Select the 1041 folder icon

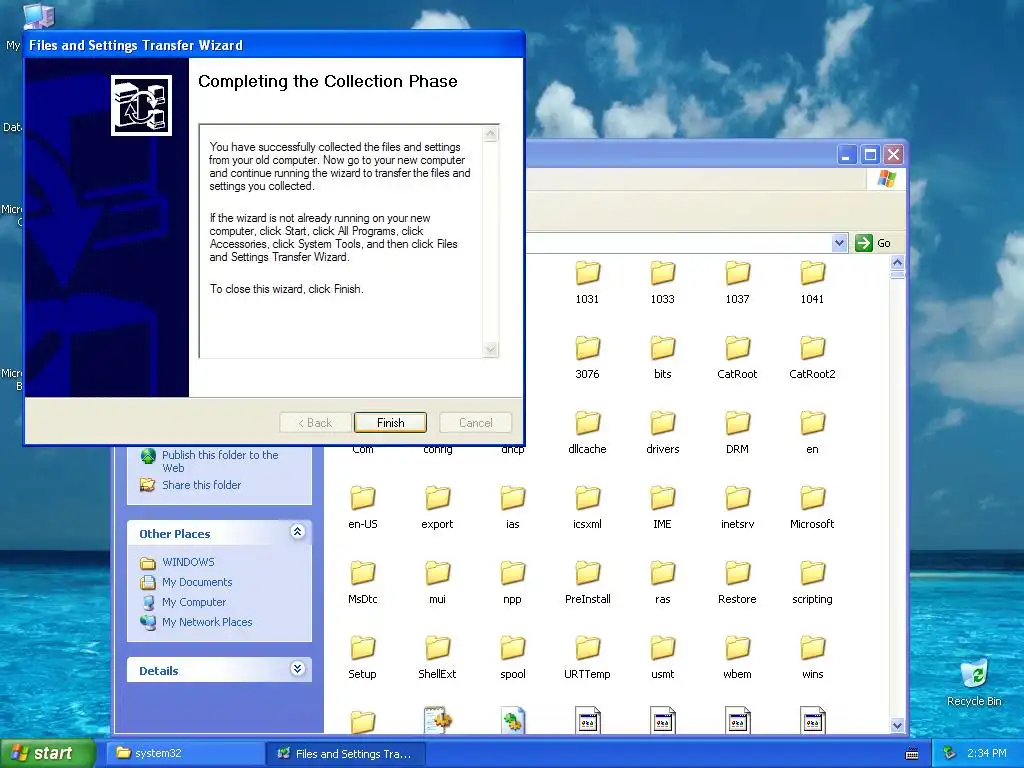click(812, 273)
